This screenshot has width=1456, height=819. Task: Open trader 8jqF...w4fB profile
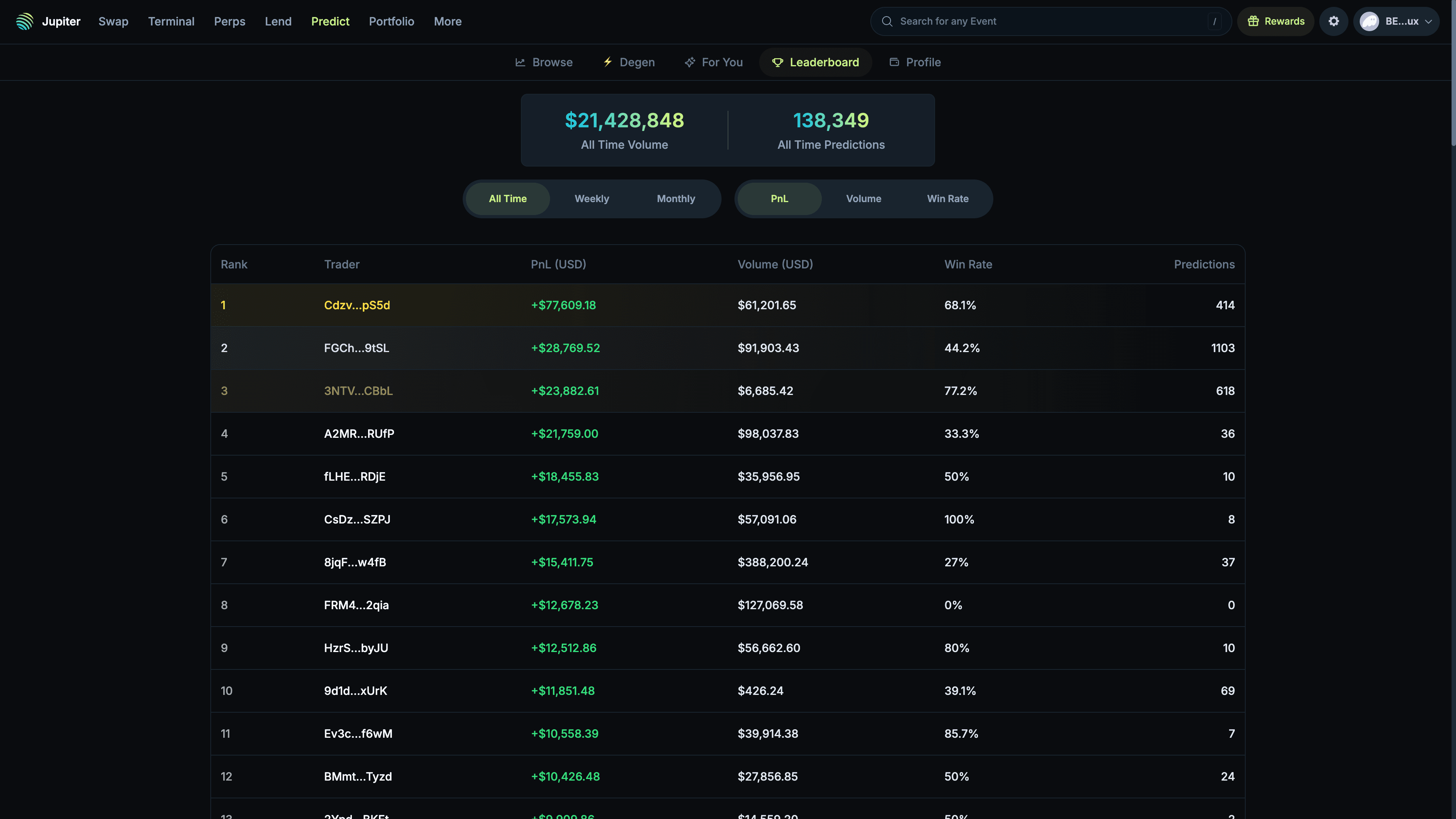pyautogui.click(x=355, y=563)
